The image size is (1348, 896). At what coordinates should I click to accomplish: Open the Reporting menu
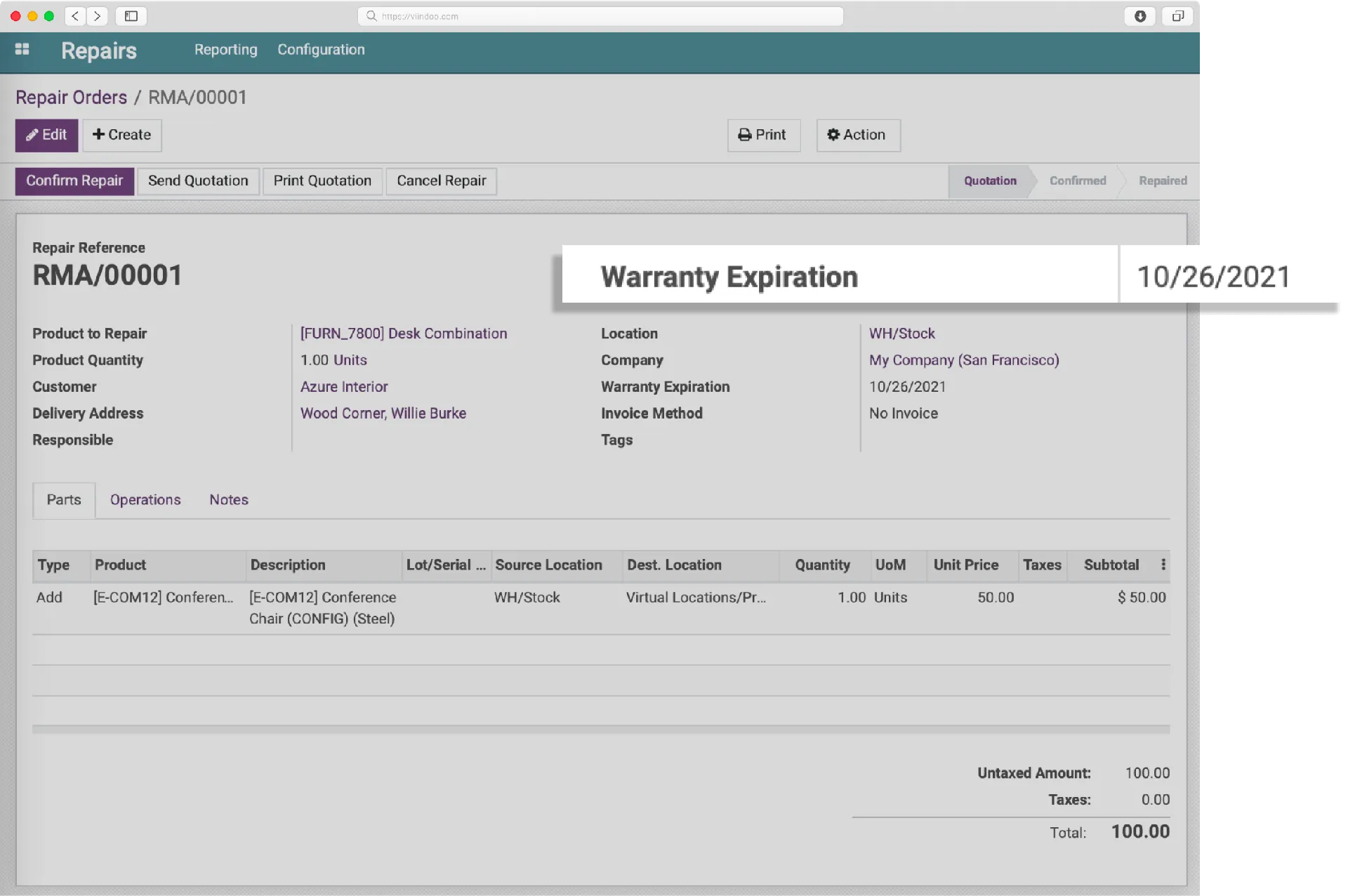tap(225, 49)
